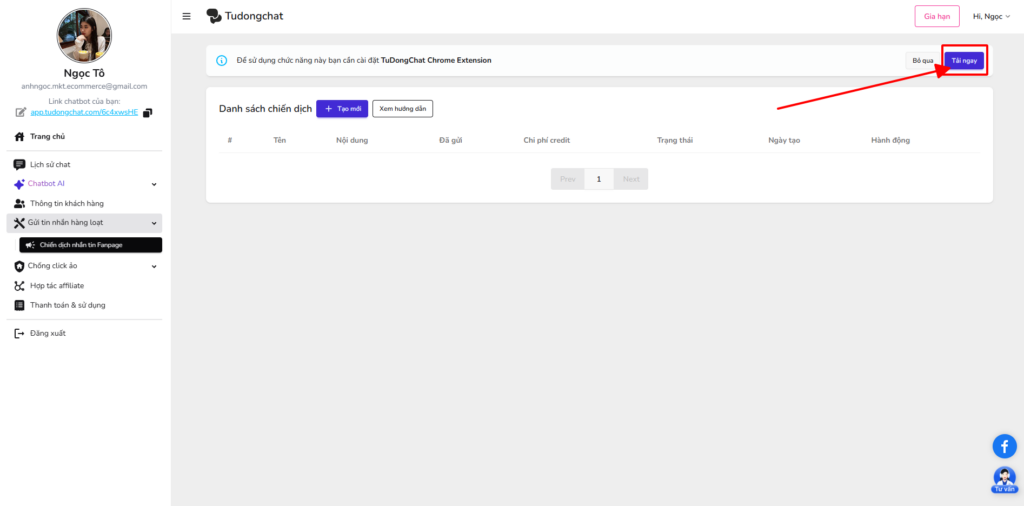
Task: Click the Đã gửi column header
Action: click(451, 140)
